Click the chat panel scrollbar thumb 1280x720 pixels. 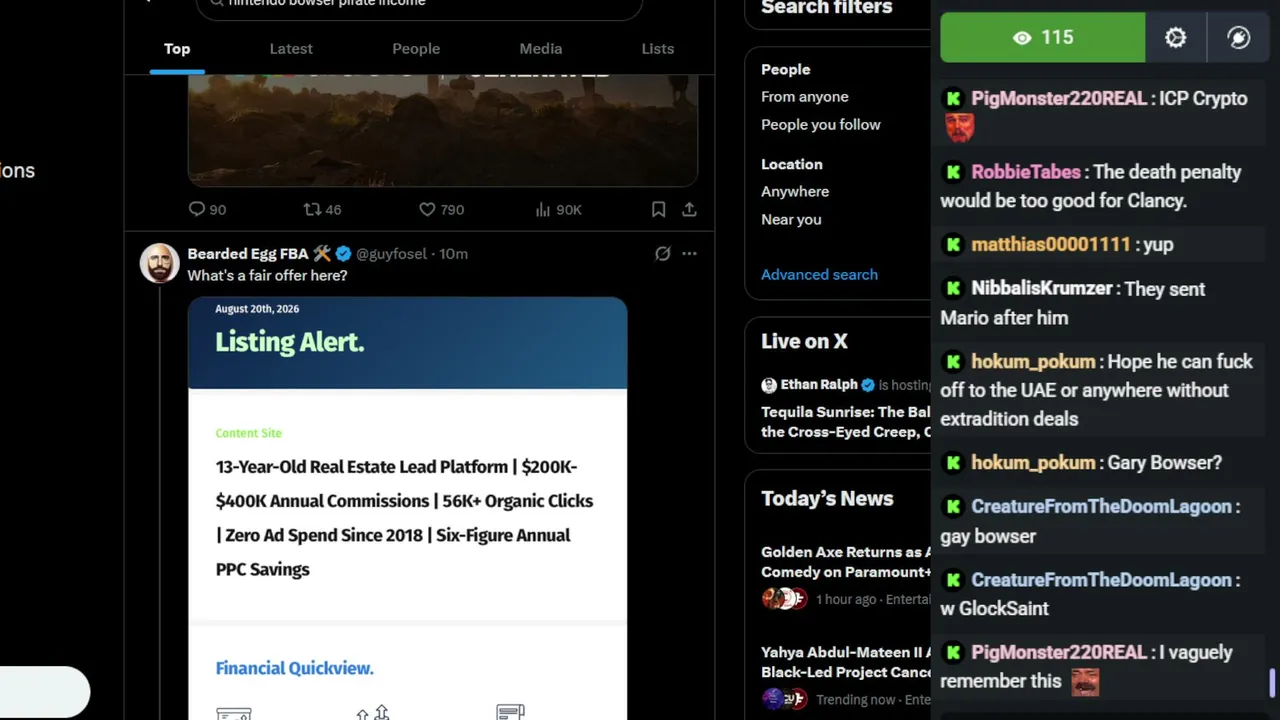tap(1272, 684)
